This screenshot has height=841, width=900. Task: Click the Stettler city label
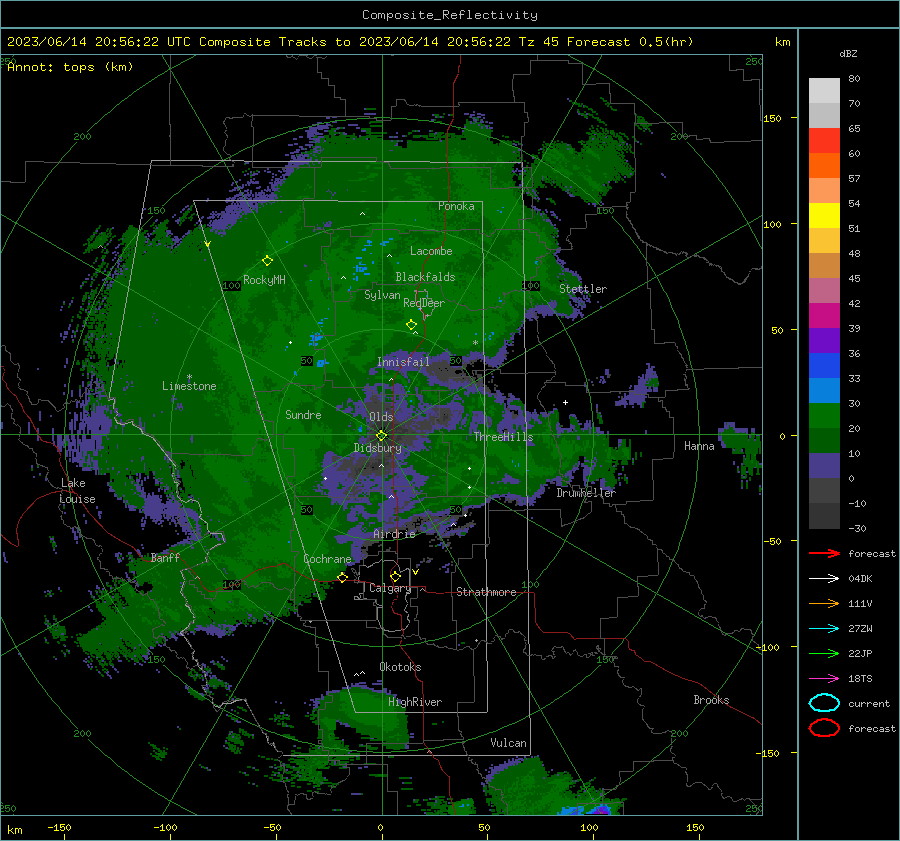[x=583, y=289]
